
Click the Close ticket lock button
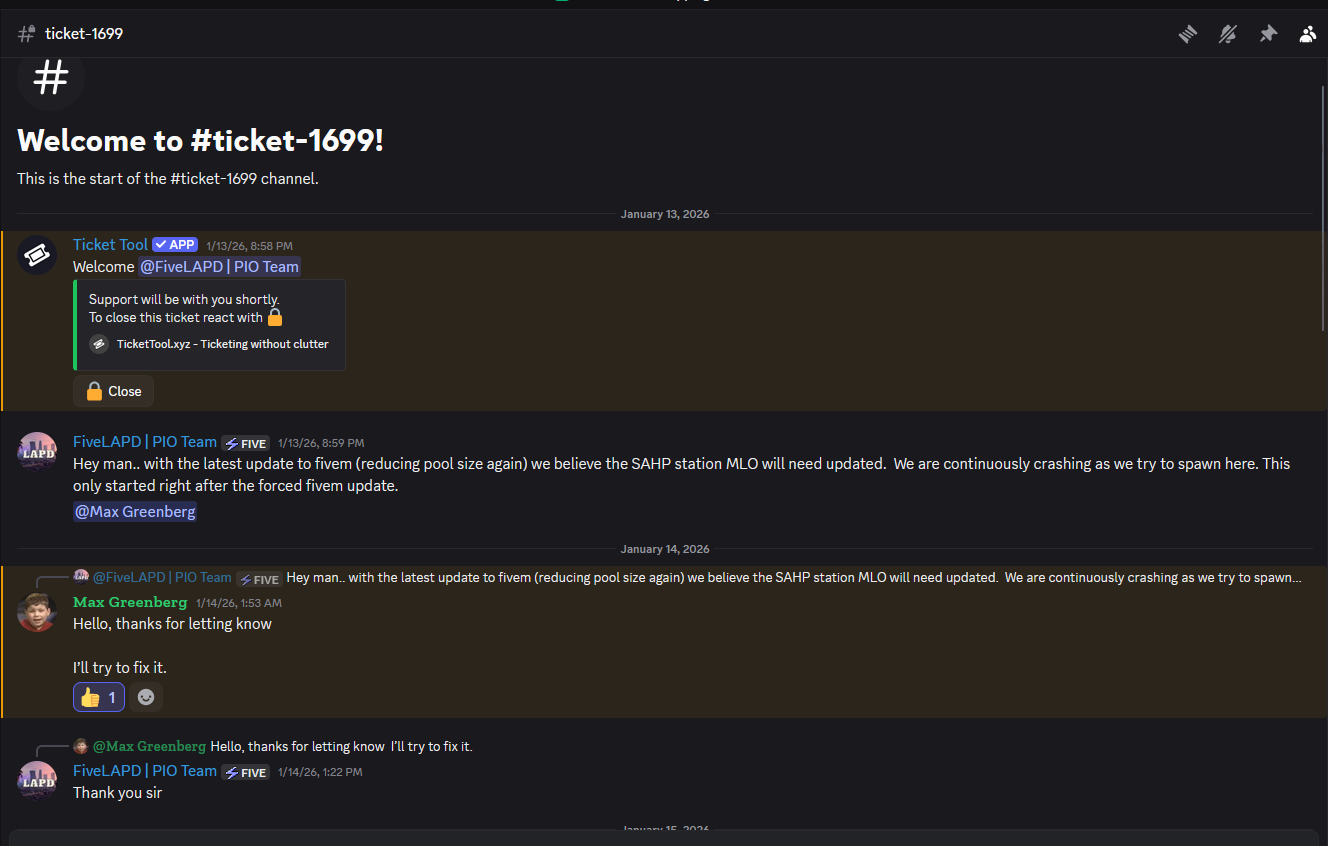(x=114, y=391)
